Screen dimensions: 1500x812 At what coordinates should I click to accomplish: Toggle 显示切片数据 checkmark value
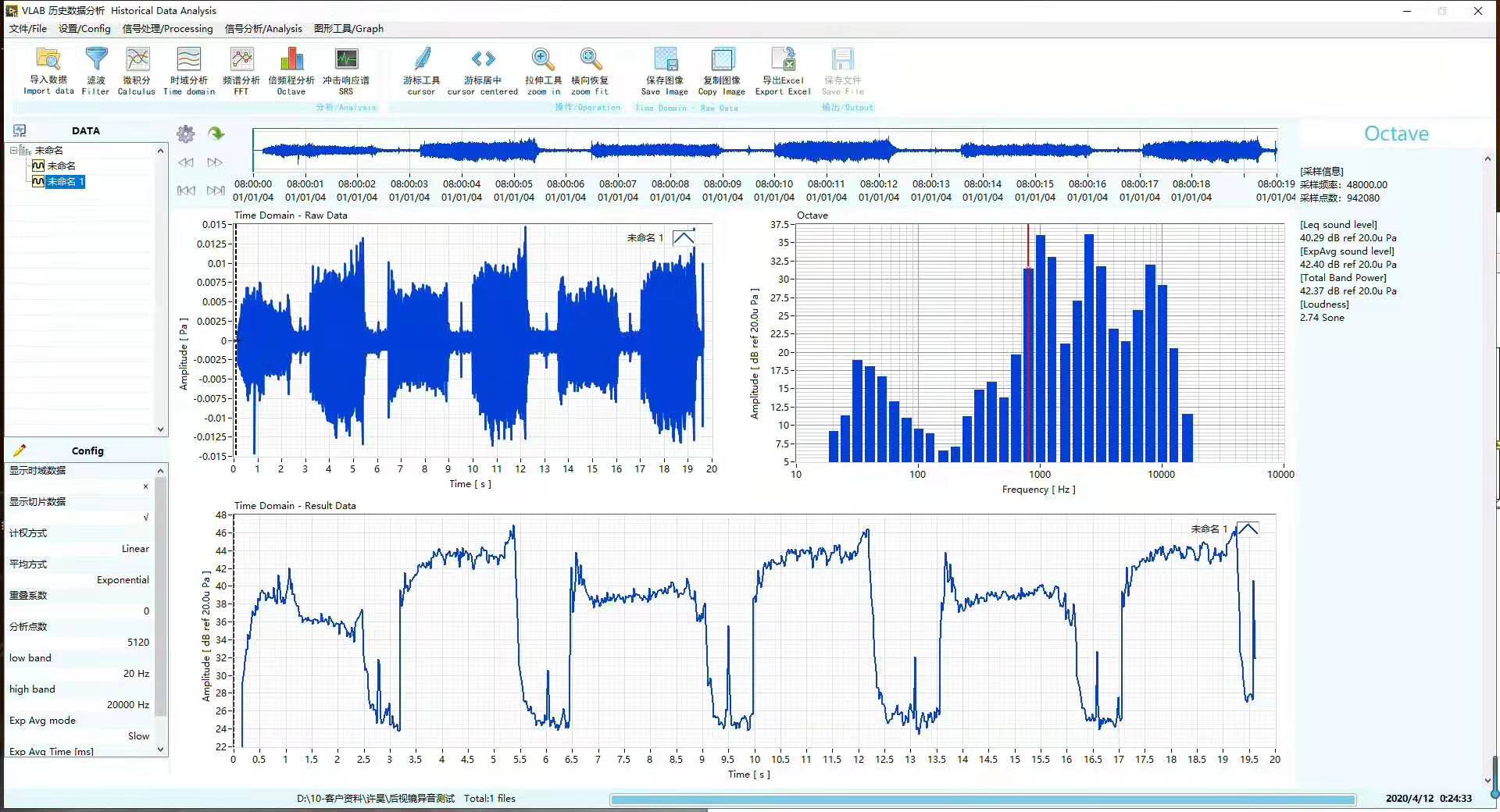(x=145, y=518)
